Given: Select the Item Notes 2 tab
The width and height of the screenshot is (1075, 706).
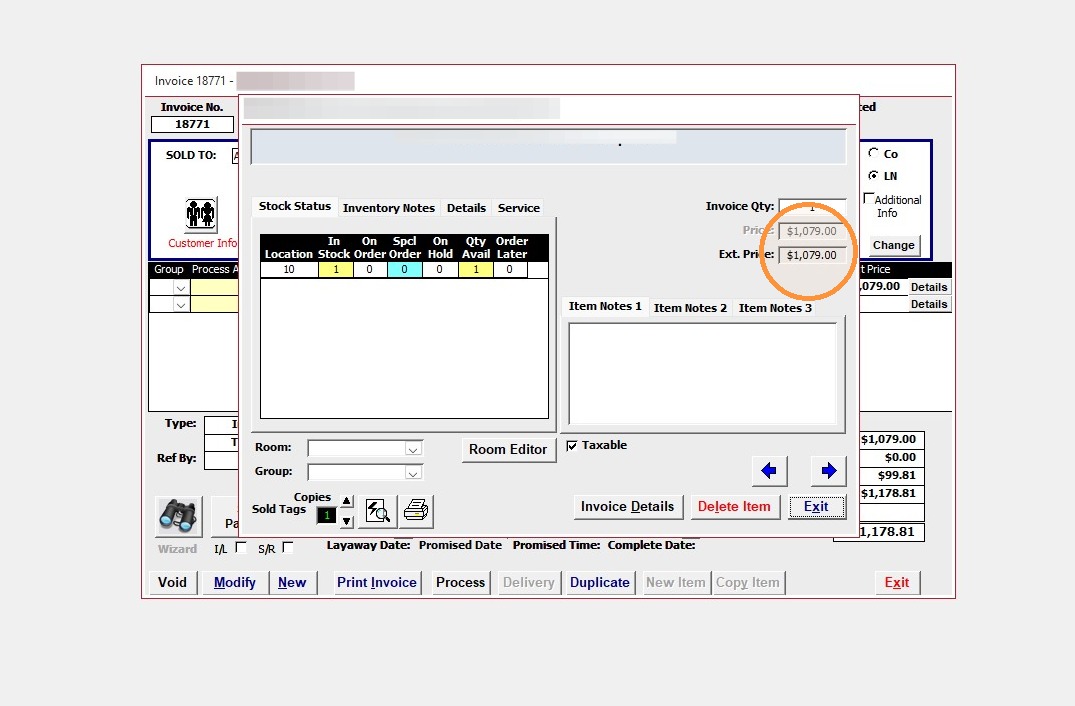Looking at the screenshot, I should coord(690,308).
